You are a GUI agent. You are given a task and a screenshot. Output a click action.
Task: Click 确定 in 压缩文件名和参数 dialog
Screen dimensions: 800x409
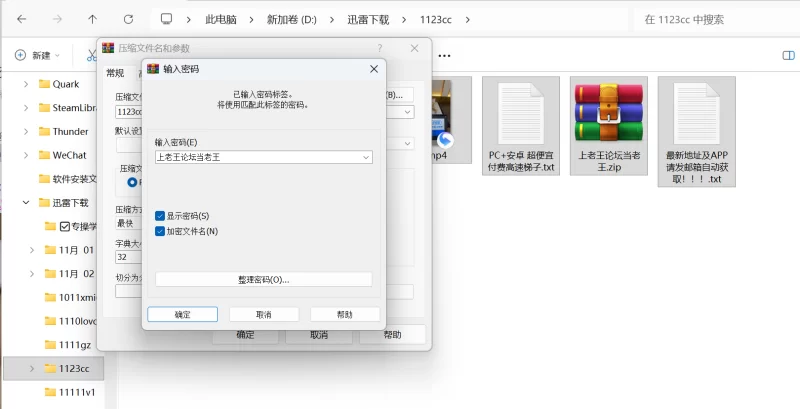(245, 335)
